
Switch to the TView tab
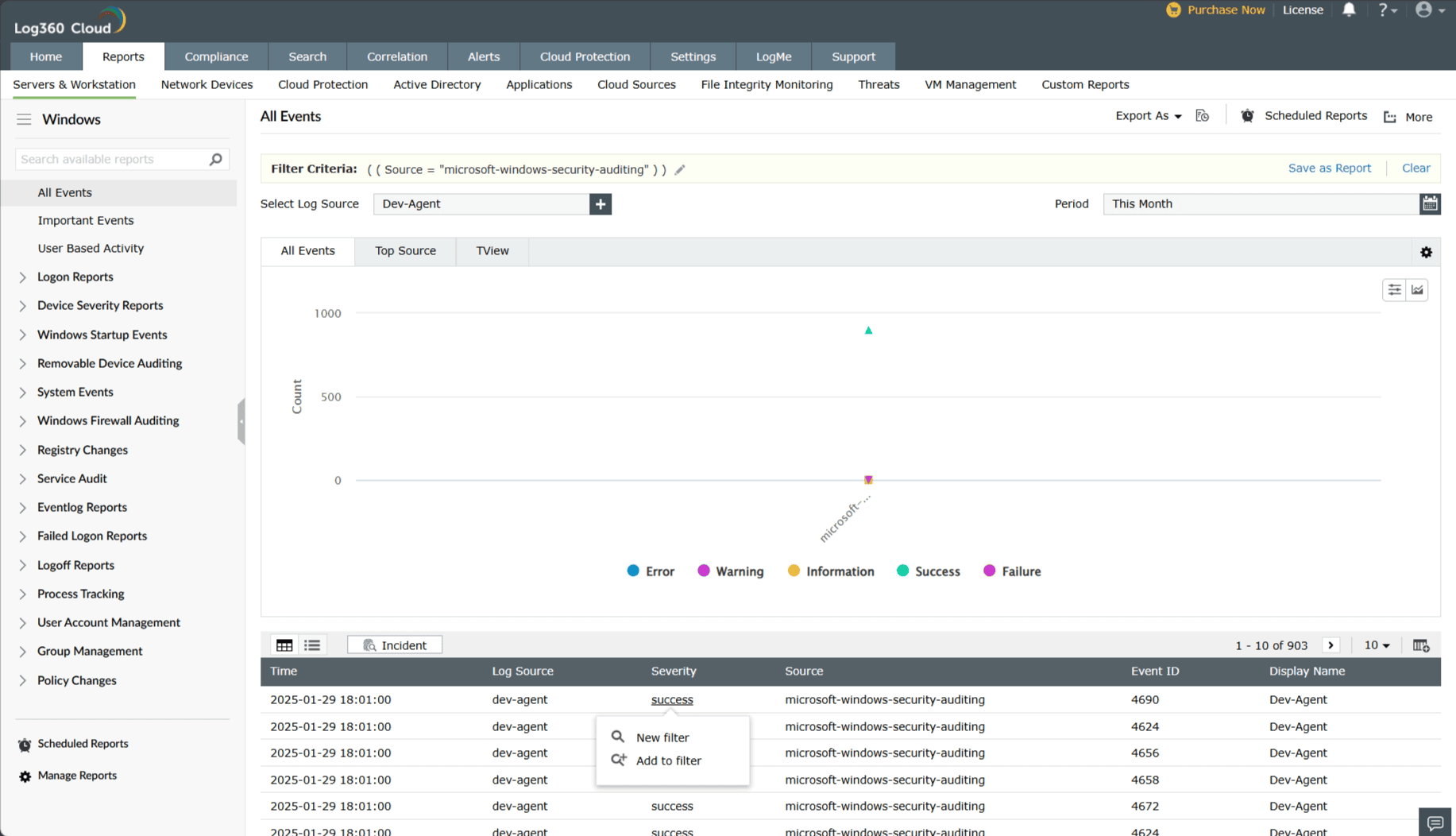pos(492,251)
